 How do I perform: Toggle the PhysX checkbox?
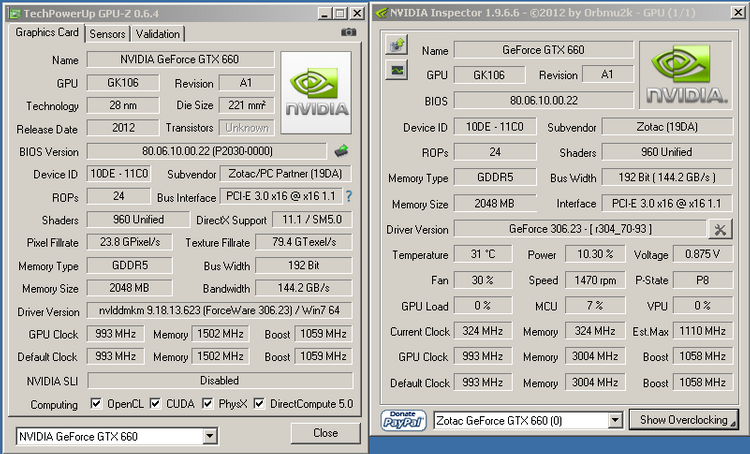coord(208,404)
